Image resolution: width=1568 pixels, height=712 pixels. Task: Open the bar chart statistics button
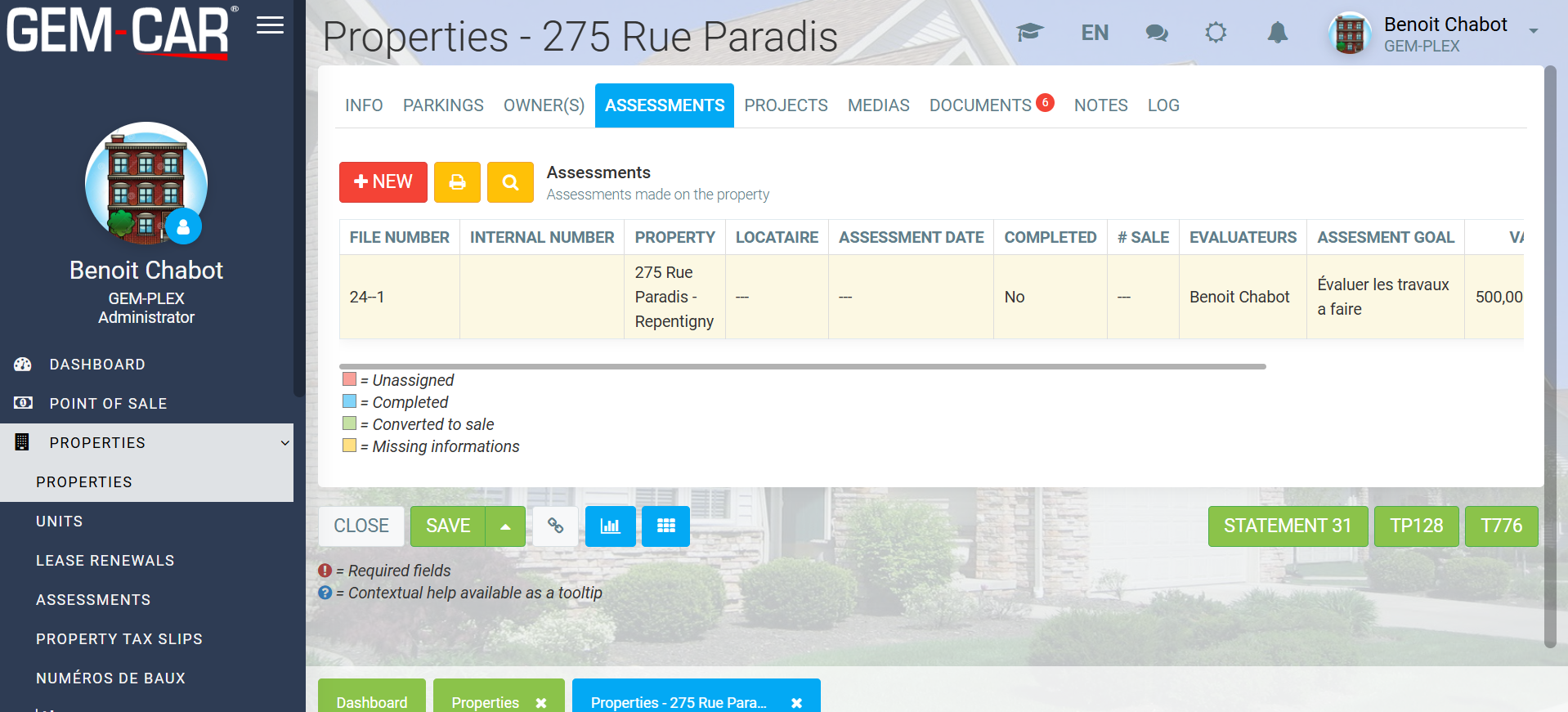coord(610,526)
